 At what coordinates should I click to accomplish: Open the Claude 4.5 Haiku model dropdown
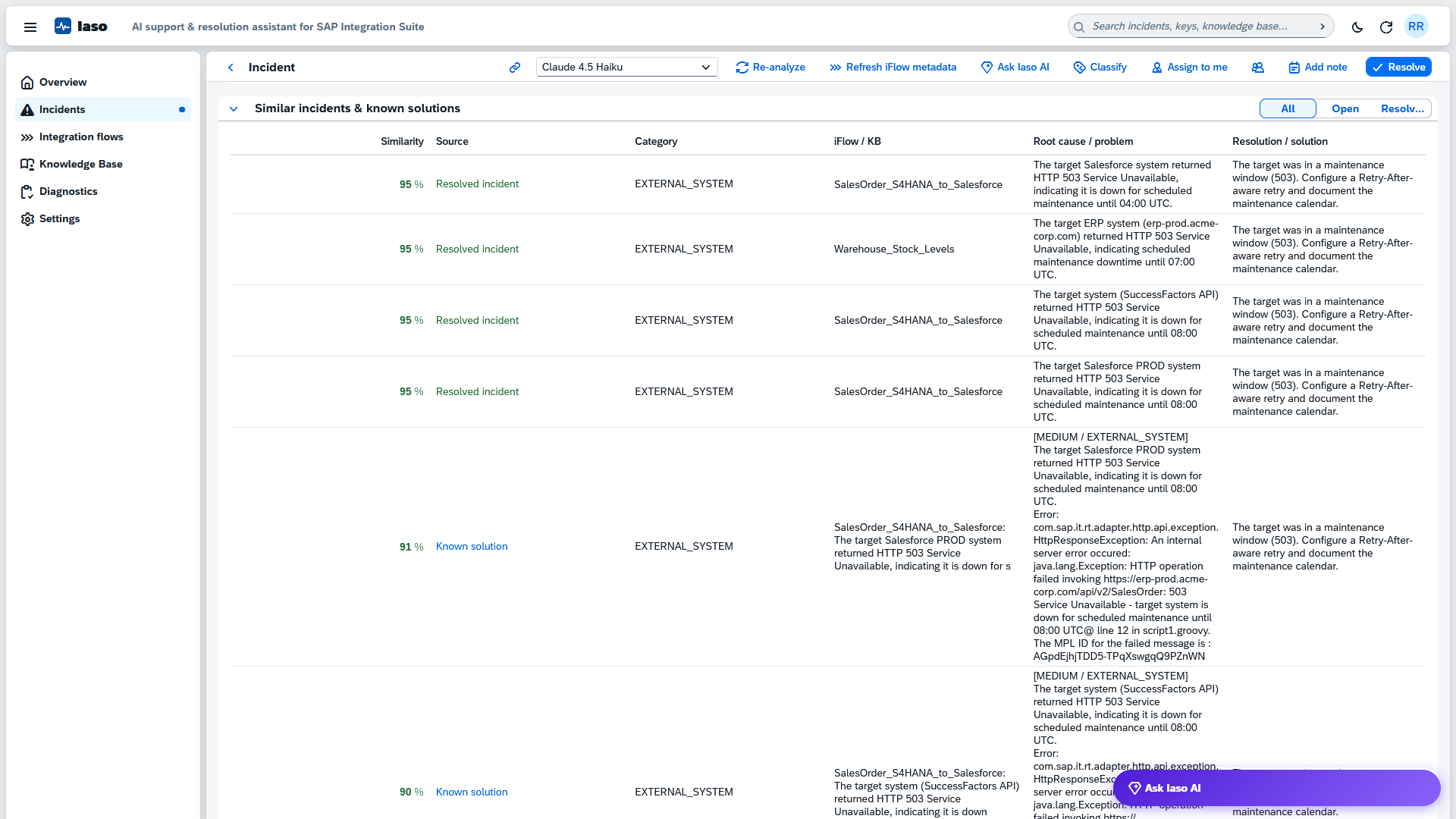[626, 67]
